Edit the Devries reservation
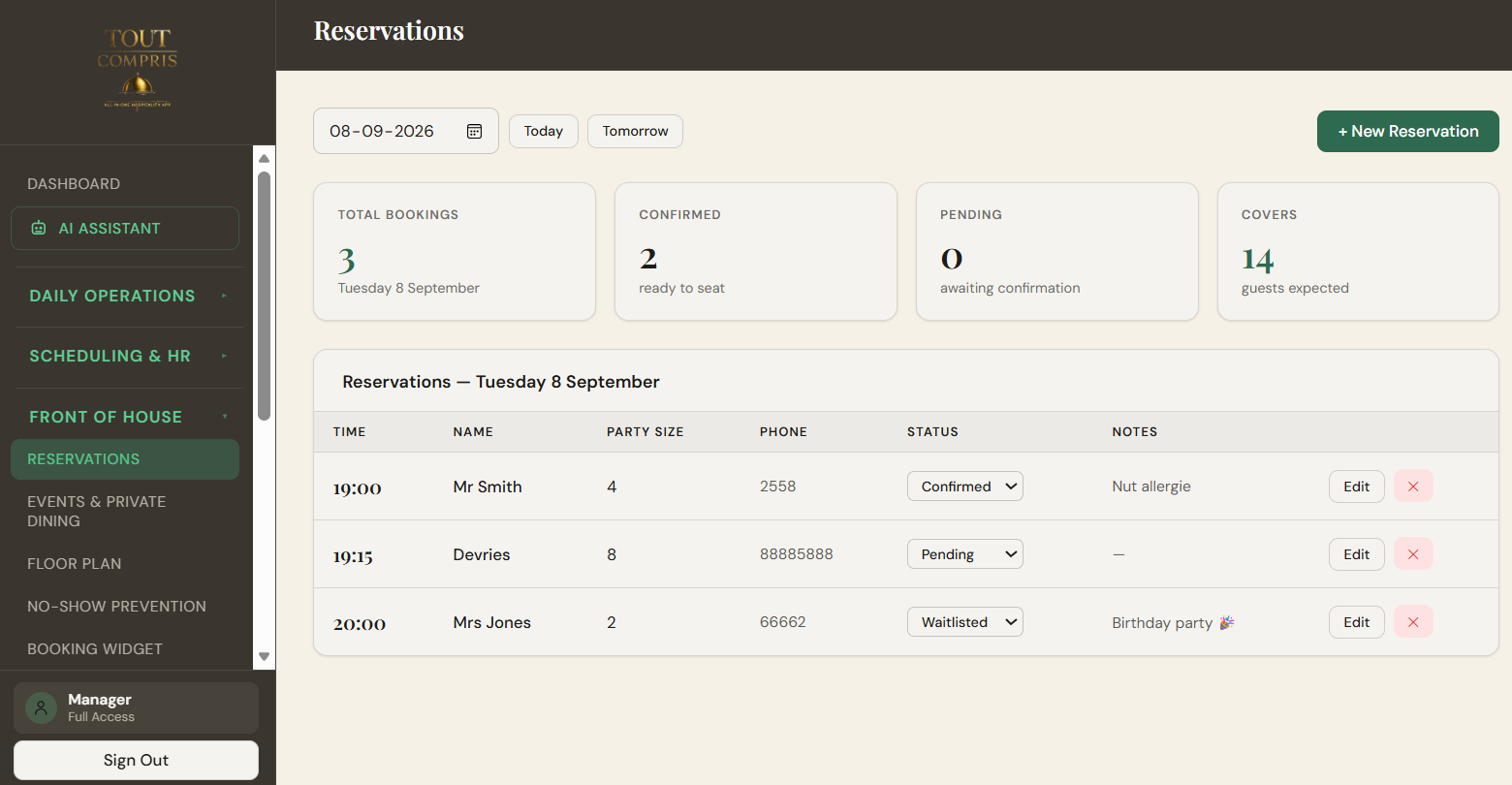This screenshot has width=1512, height=785. [1357, 554]
